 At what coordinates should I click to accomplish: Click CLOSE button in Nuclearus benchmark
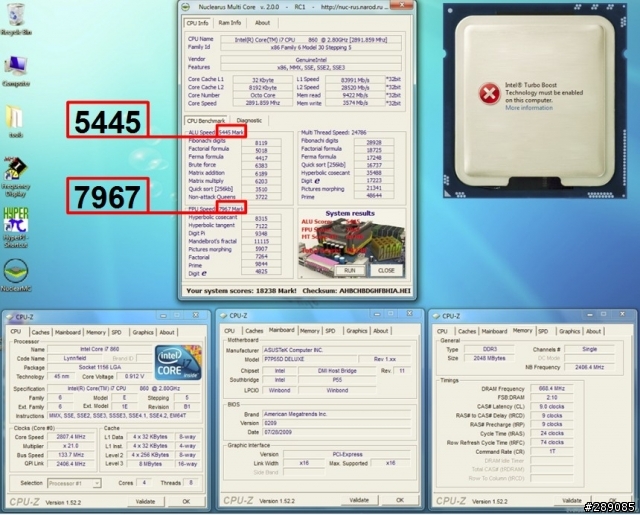coord(386,271)
